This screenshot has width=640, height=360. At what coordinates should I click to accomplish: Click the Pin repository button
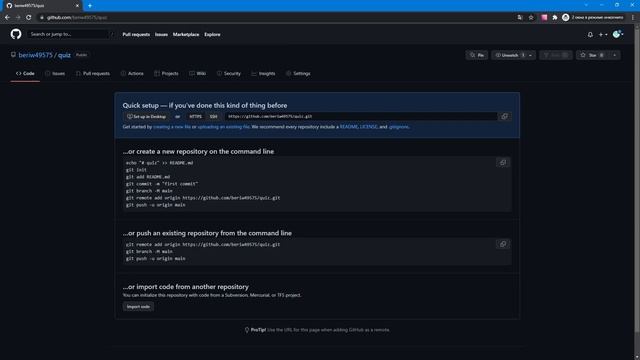tap(477, 55)
